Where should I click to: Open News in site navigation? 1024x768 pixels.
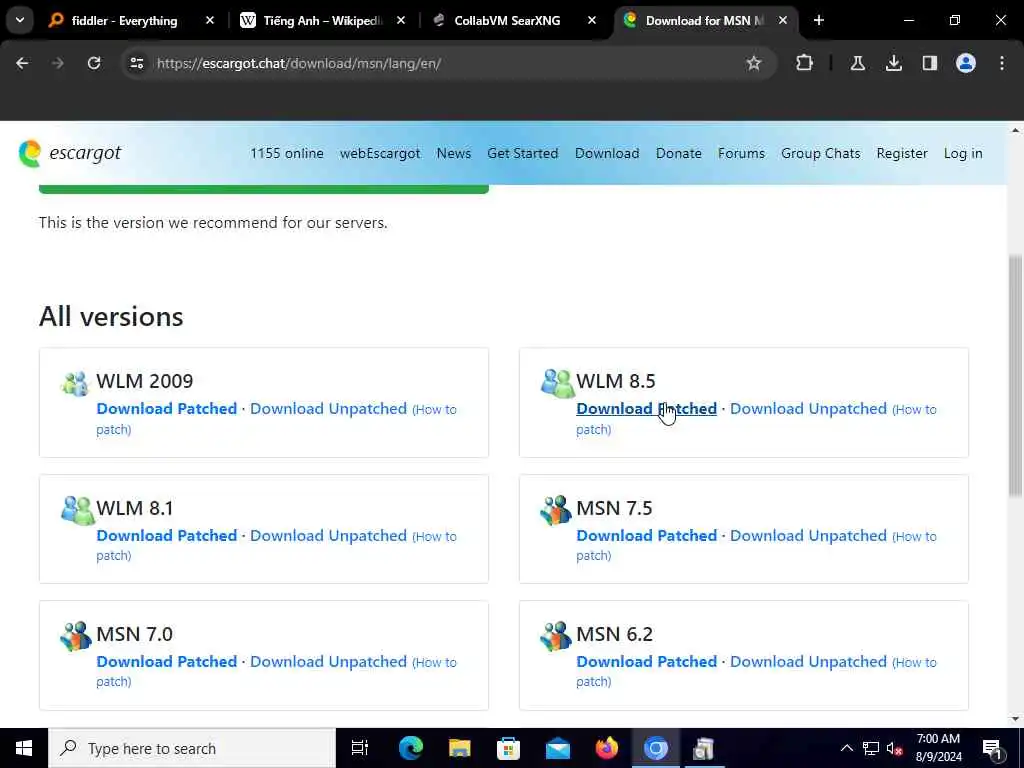(x=454, y=153)
